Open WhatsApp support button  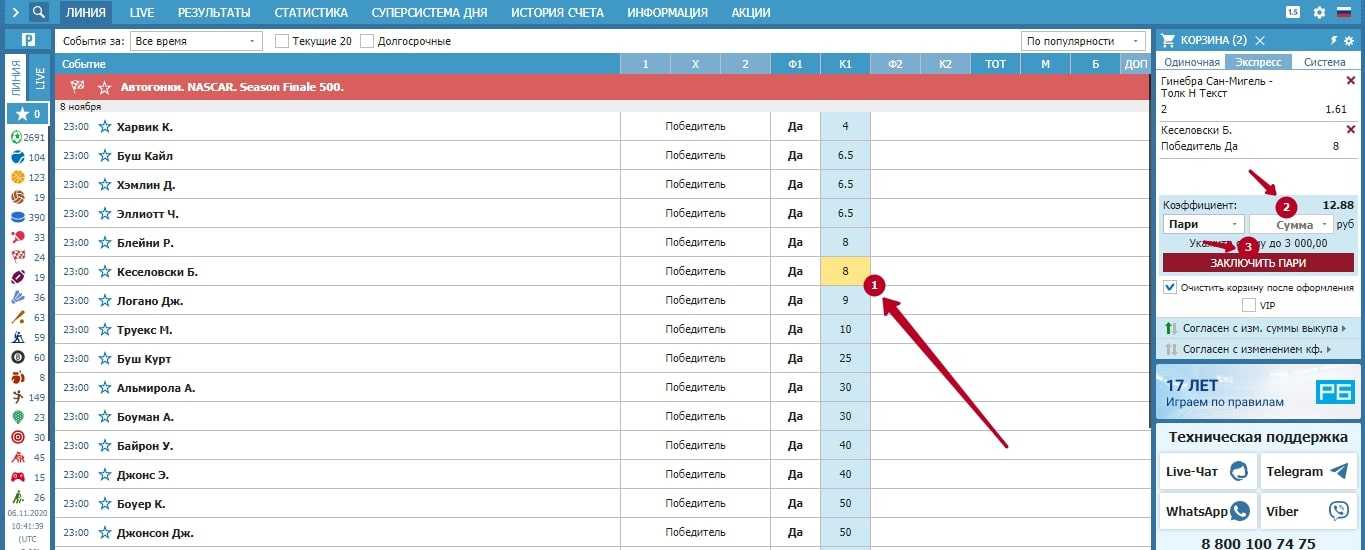[x=1208, y=511]
